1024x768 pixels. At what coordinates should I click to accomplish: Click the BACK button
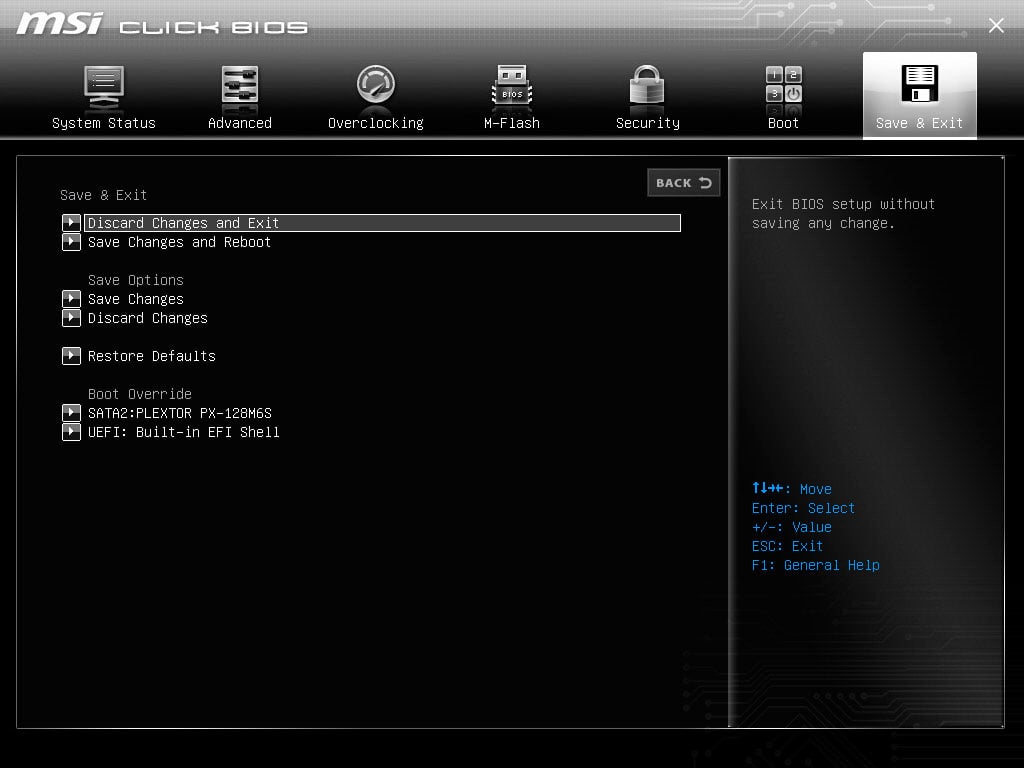point(684,183)
